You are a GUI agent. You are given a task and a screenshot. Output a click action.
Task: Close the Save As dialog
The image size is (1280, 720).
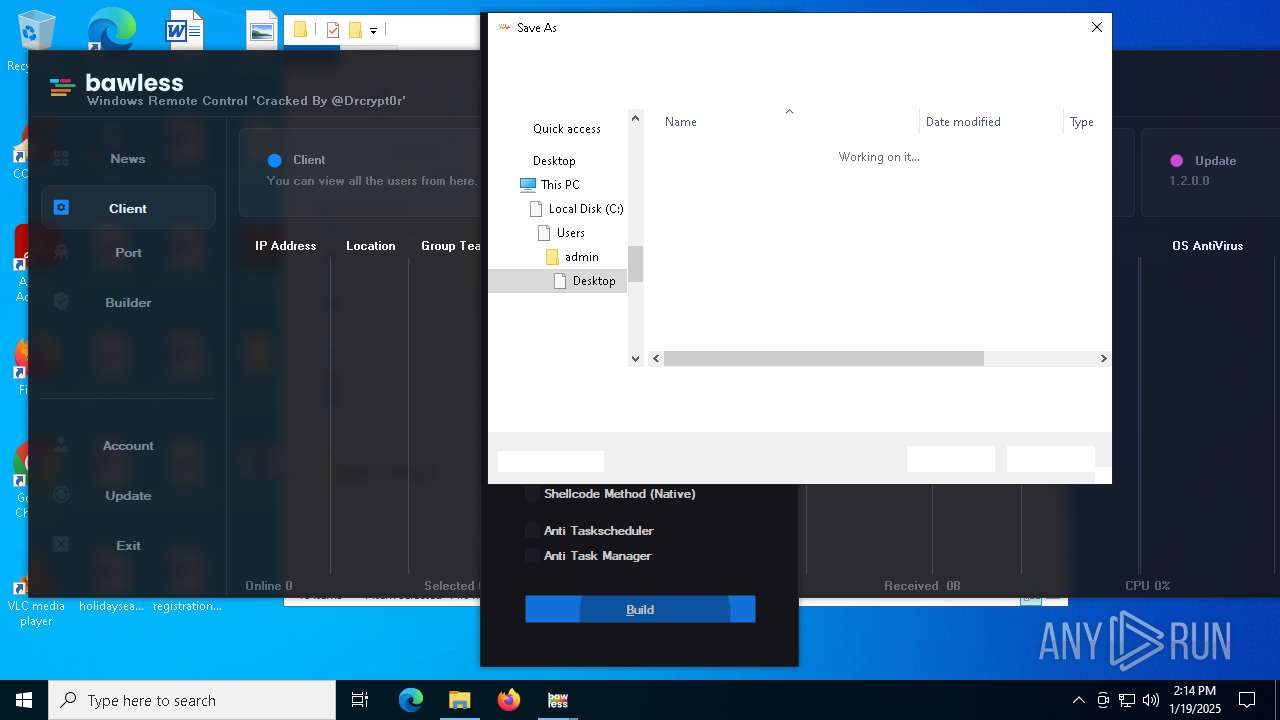click(x=1097, y=27)
